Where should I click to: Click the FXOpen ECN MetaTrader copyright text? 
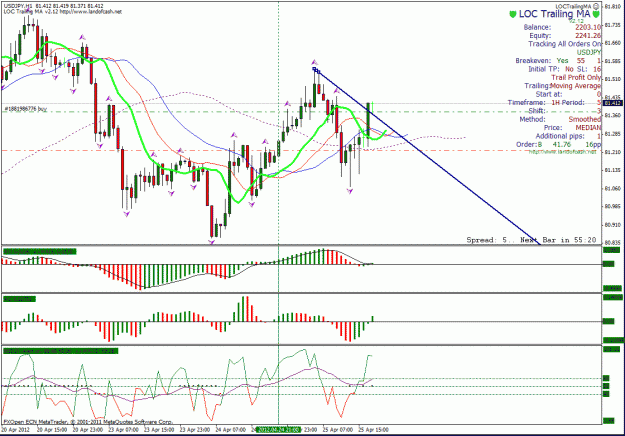point(88,422)
